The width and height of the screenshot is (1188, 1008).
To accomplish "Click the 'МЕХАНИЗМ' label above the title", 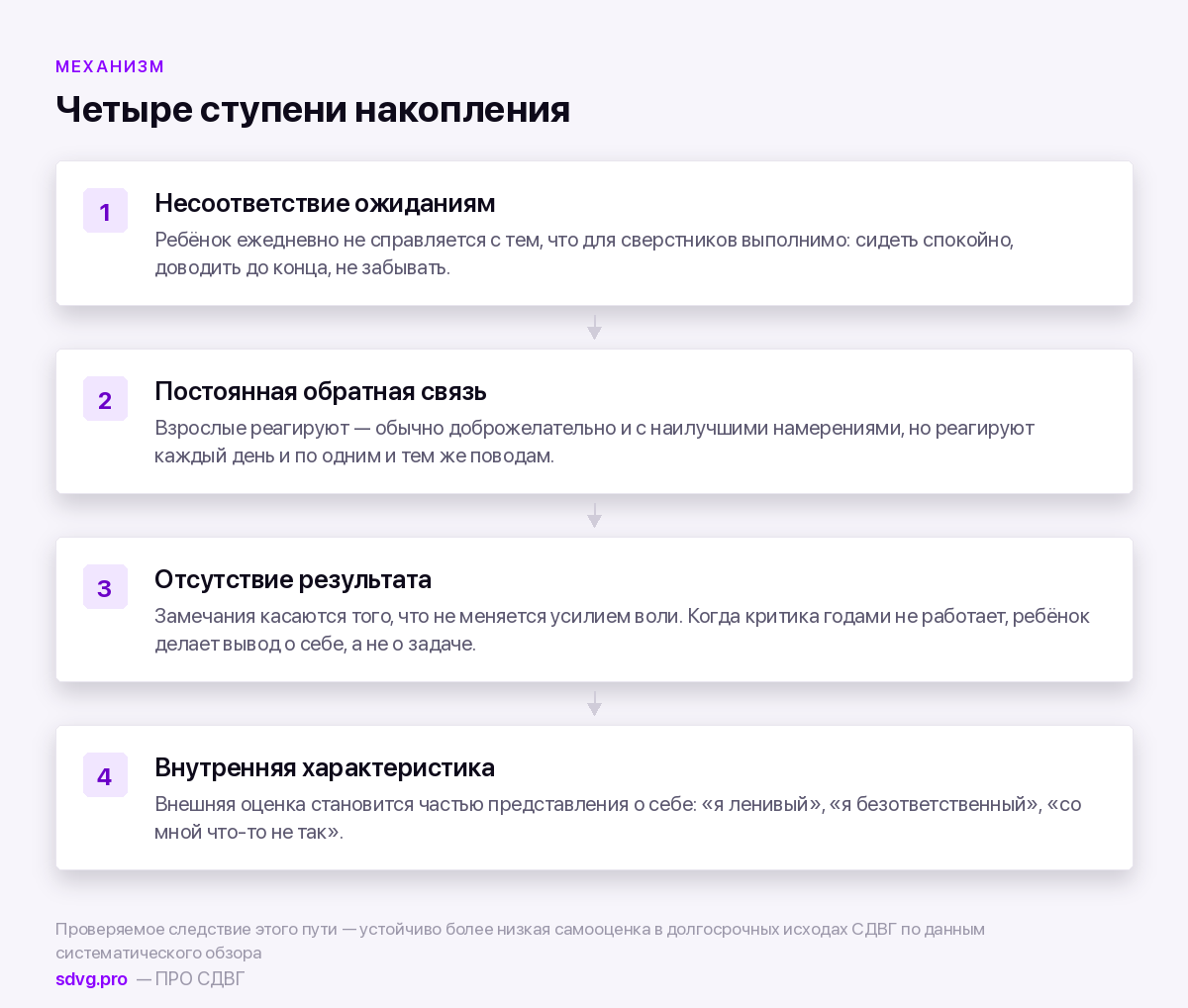I will pyautogui.click(x=110, y=66).
